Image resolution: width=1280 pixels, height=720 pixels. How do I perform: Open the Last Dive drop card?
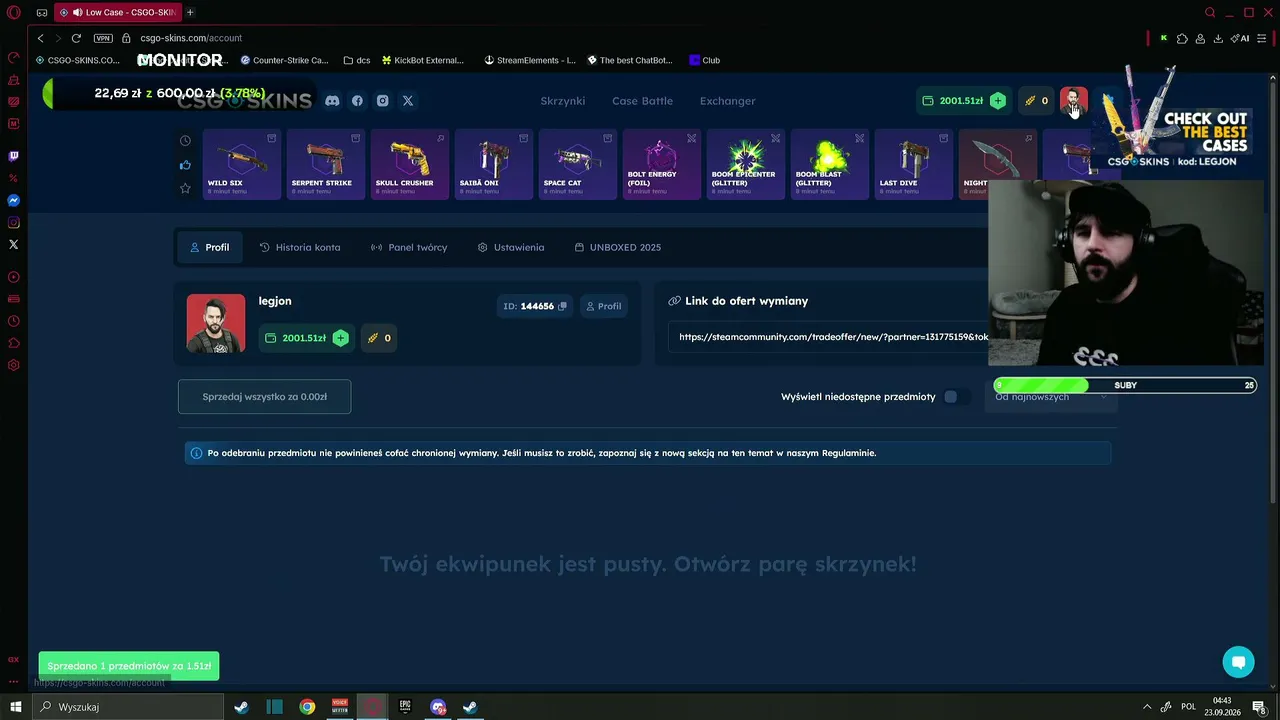point(914,164)
